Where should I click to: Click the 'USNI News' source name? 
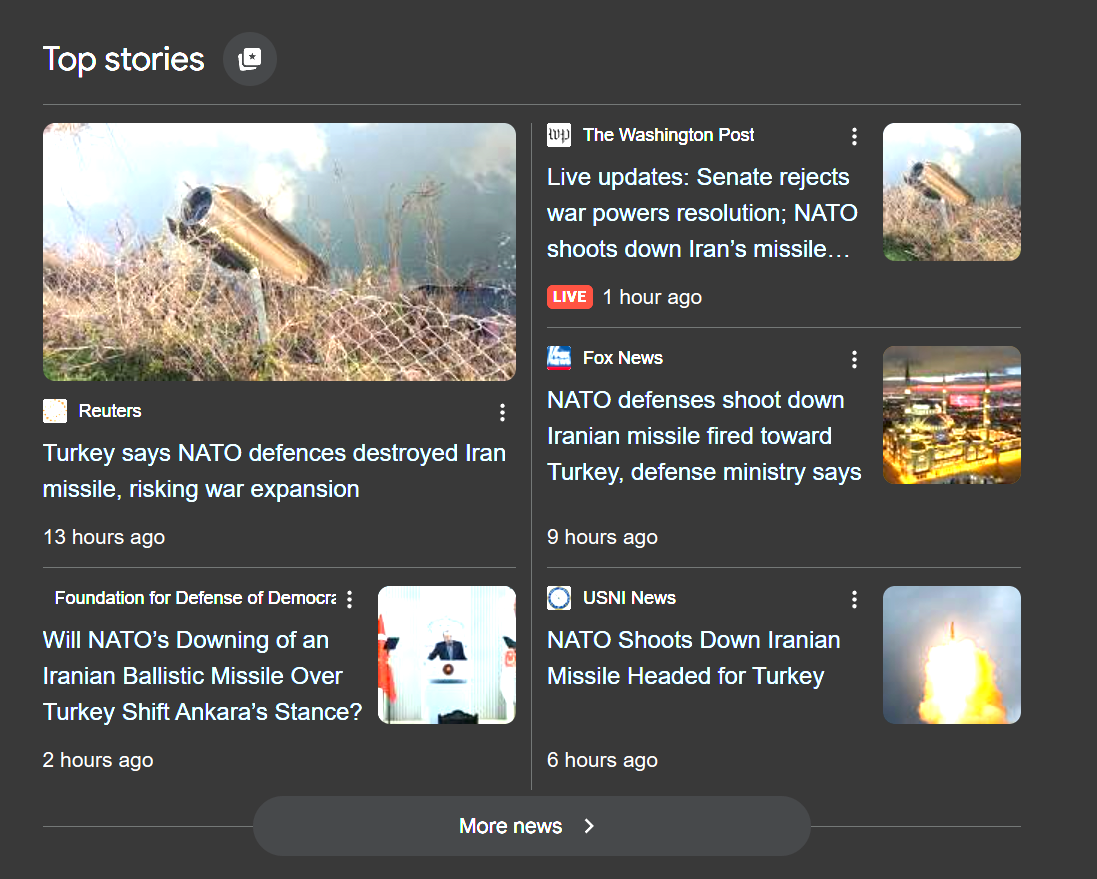pos(629,598)
